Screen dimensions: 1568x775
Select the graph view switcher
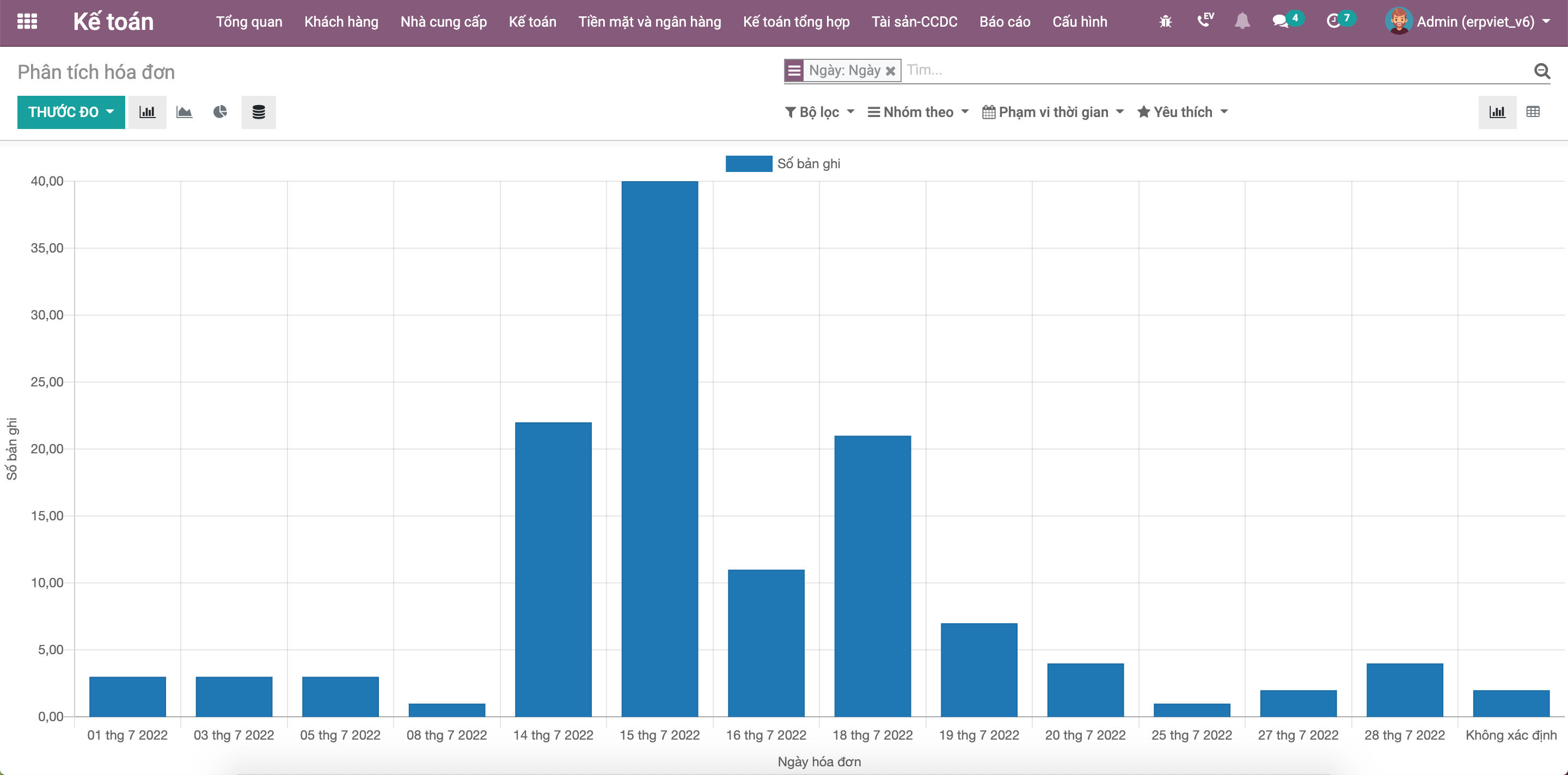[x=1497, y=112]
